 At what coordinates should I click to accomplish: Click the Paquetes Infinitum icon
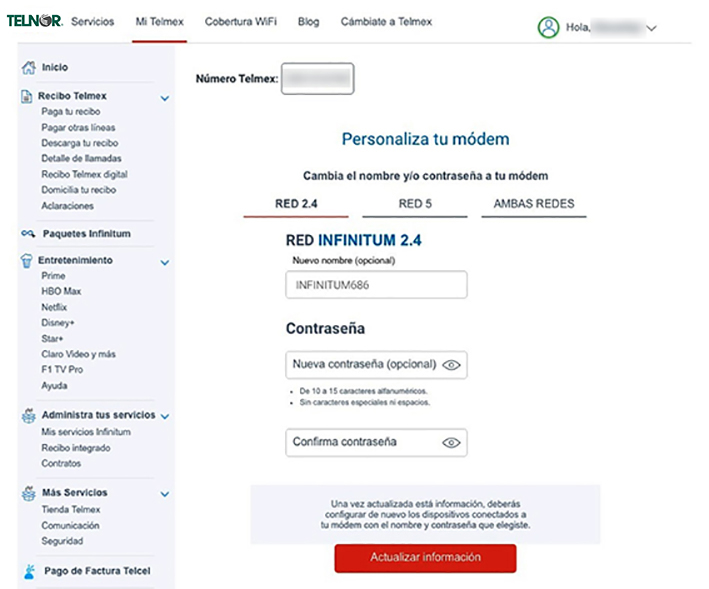pyautogui.click(x=28, y=234)
